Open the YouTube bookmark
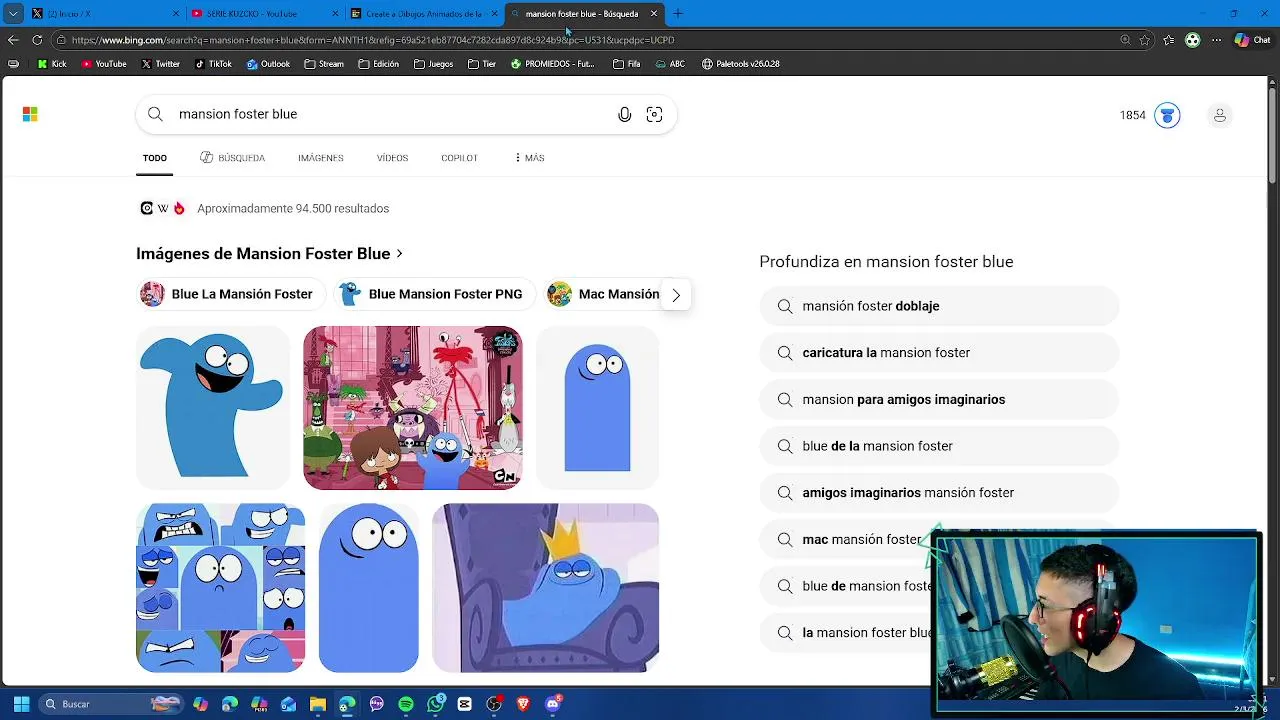 [104, 64]
